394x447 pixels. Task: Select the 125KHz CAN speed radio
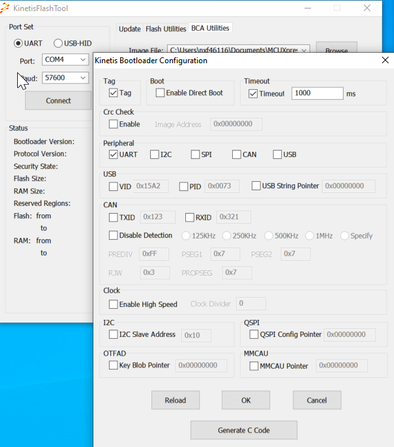186,236
